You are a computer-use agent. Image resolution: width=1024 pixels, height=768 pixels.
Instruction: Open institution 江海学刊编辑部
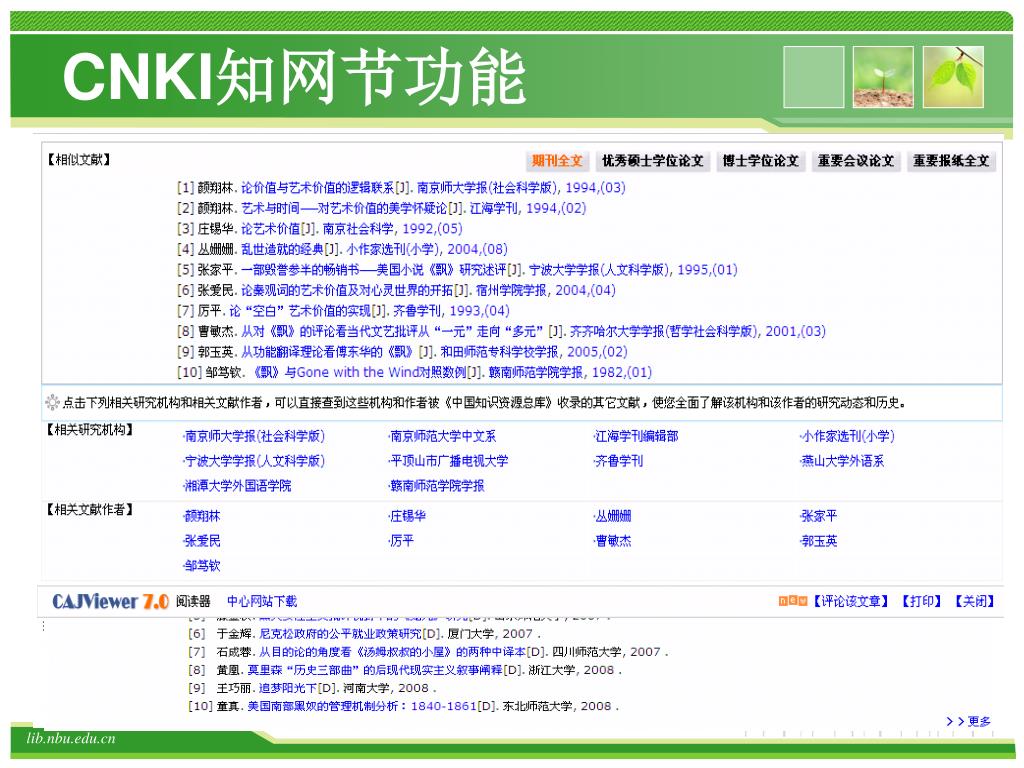pyautogui.click(x=637, y=436)
